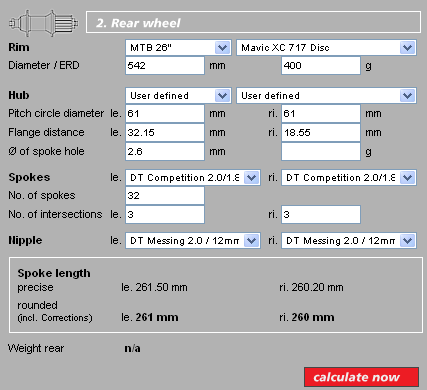Click the spoke hole diameter field 2.6

[165, 152]
